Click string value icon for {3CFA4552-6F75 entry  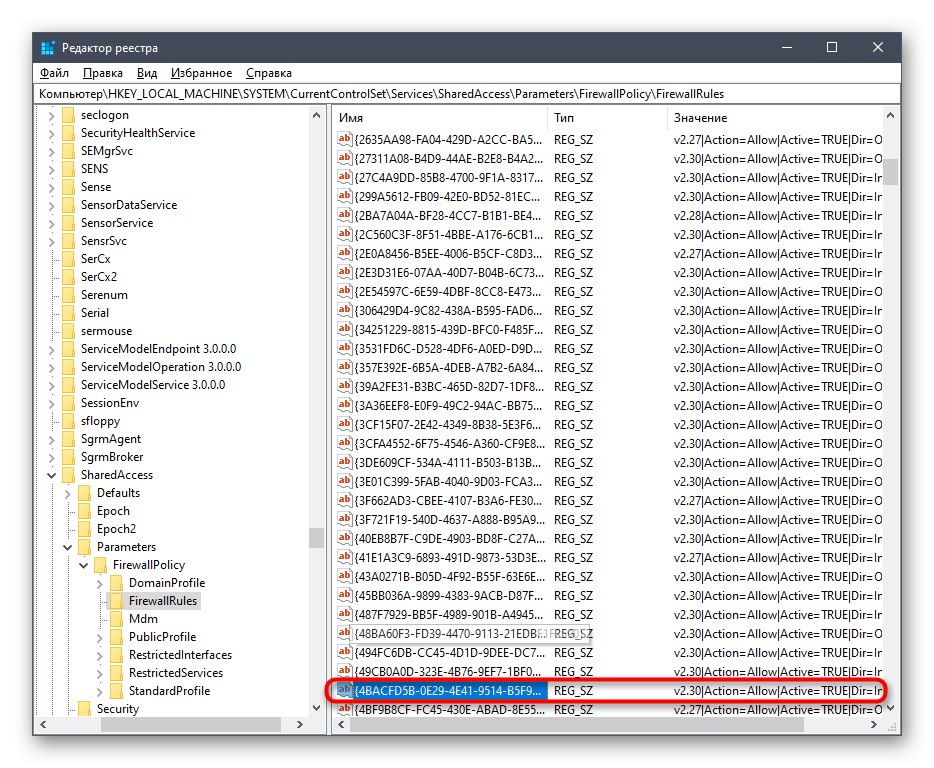(x=344, y=443)
